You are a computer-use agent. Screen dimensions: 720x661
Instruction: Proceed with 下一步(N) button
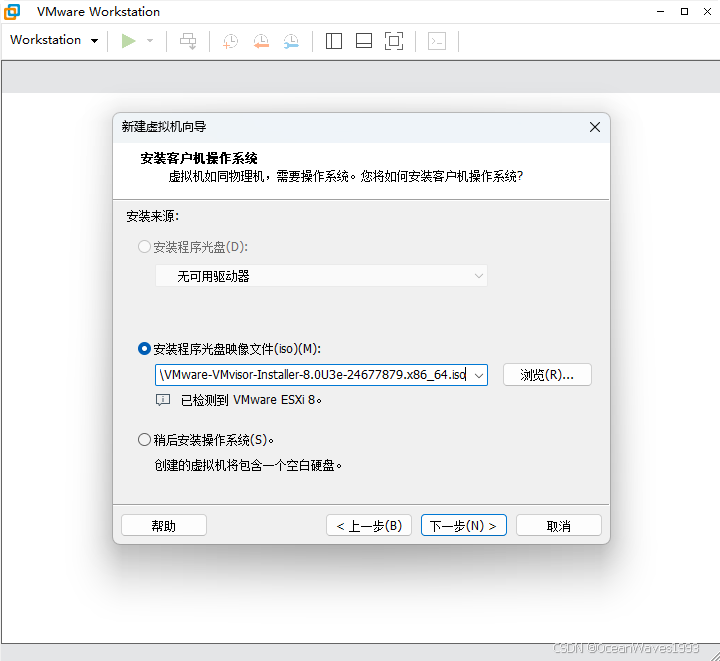click(x=464, y=525)
